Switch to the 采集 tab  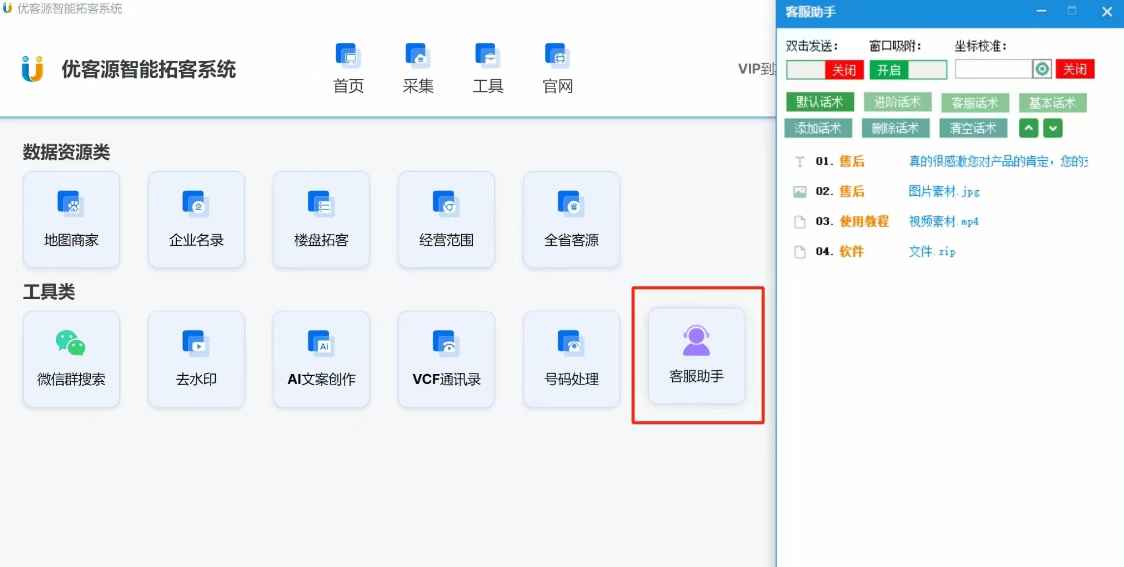point(418,68)
